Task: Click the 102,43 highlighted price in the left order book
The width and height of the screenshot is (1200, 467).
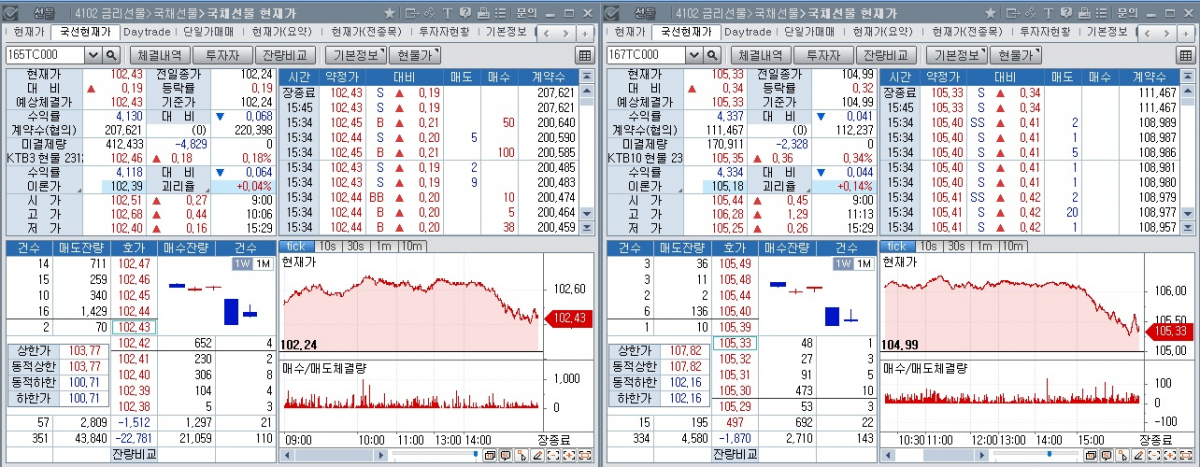Action: click(x=133, y=327)
